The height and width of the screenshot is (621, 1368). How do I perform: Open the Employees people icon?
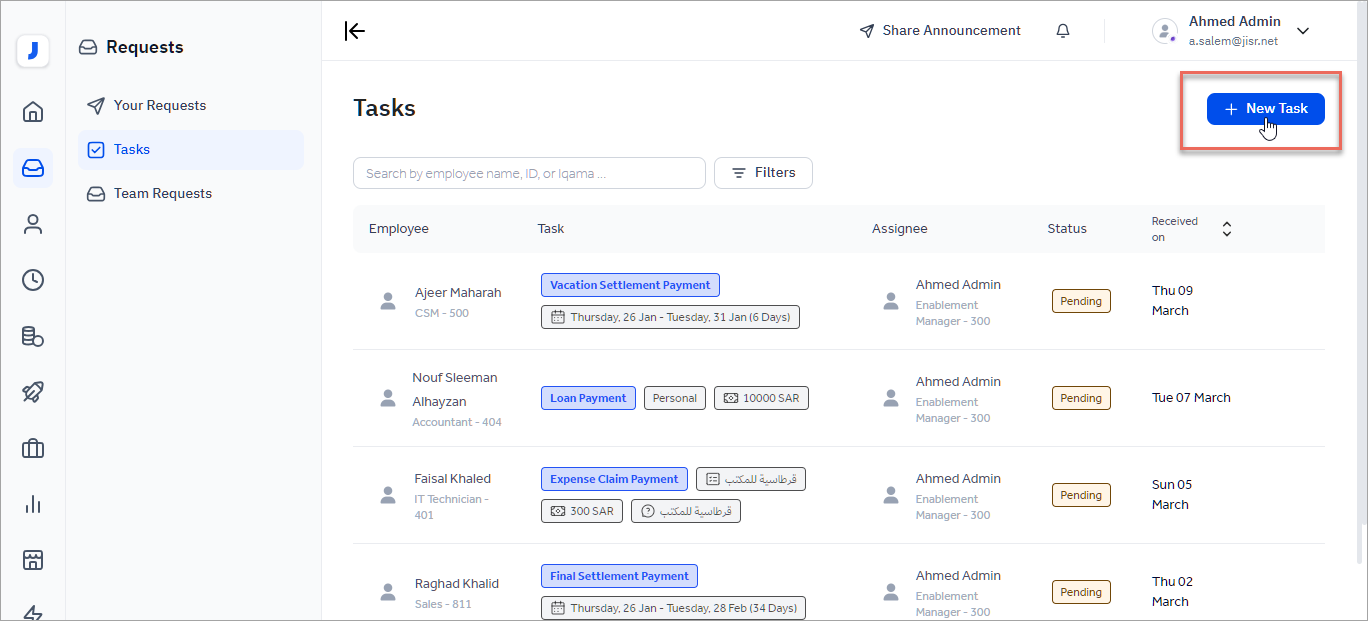33,224
